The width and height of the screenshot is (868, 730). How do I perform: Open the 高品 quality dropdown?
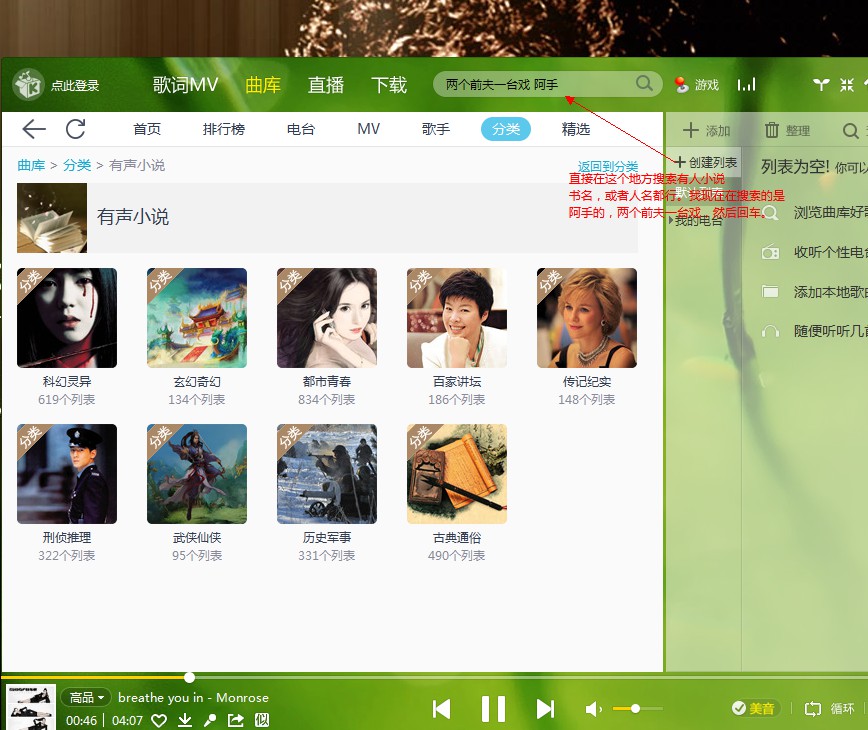pos(86,697)
